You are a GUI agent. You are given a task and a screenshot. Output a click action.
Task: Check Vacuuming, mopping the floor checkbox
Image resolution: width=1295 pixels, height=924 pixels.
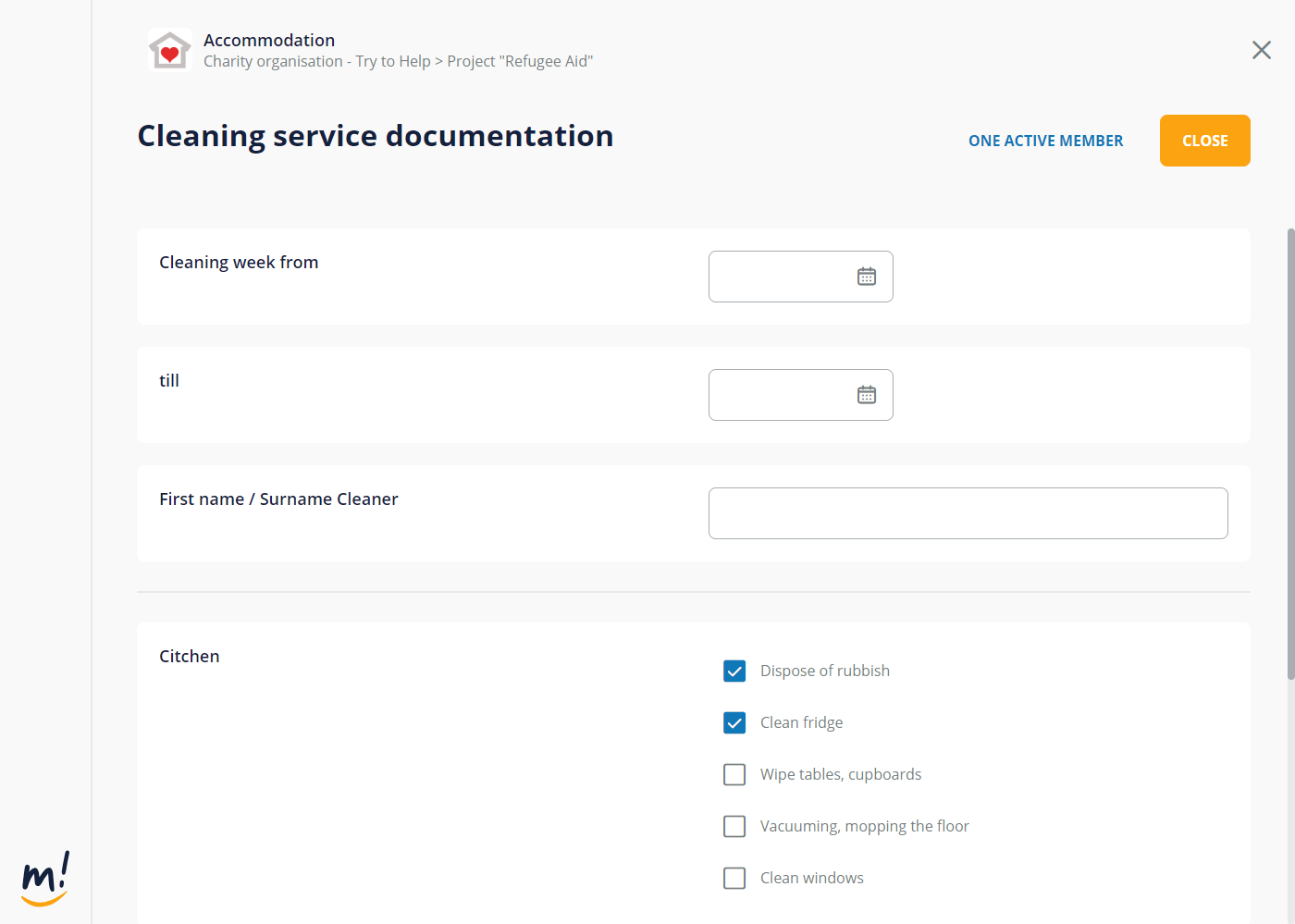[734, 826]
